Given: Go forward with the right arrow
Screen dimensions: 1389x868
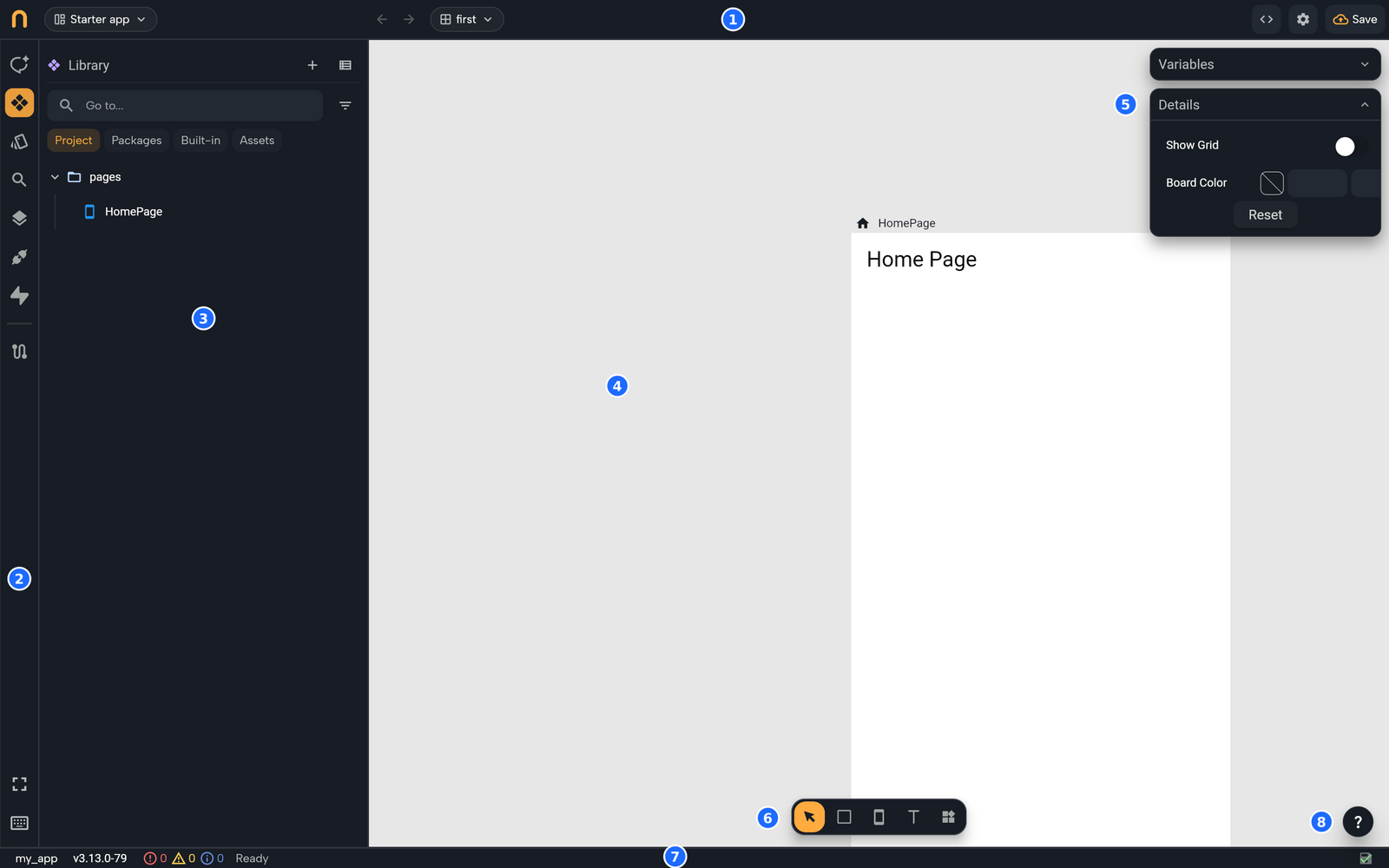Looking at the screenshot, I should [x=409, y=19].
